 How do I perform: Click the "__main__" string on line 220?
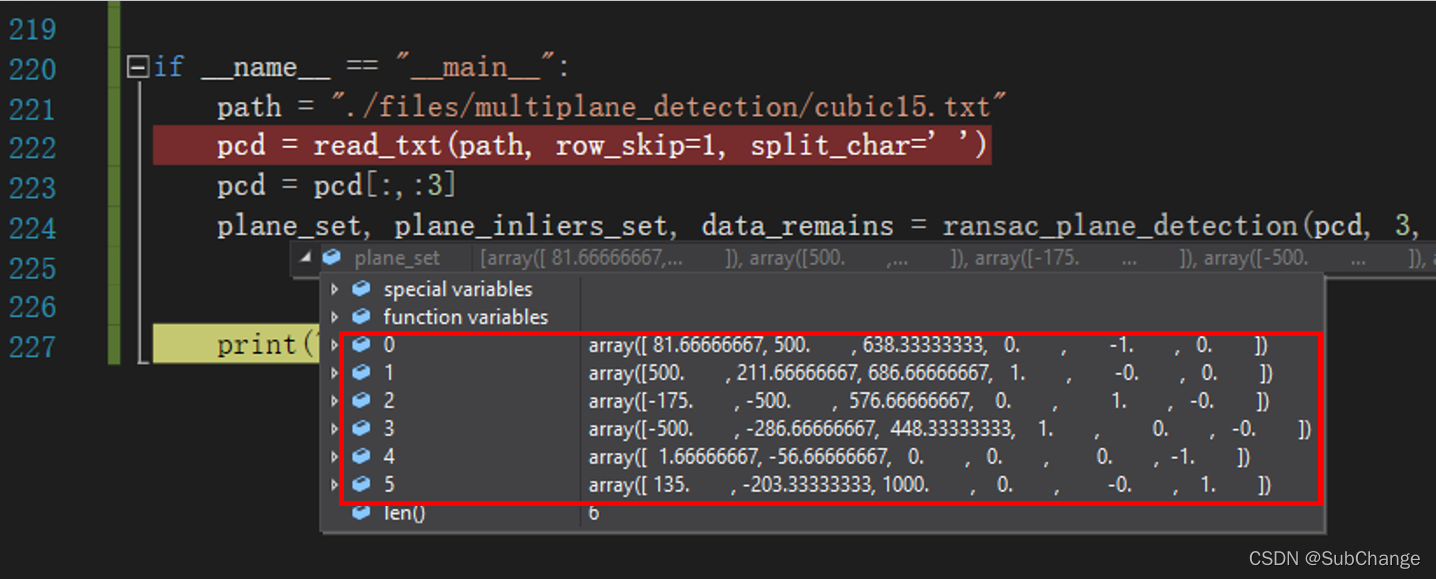pyautogui.click(x=475, y=67)
